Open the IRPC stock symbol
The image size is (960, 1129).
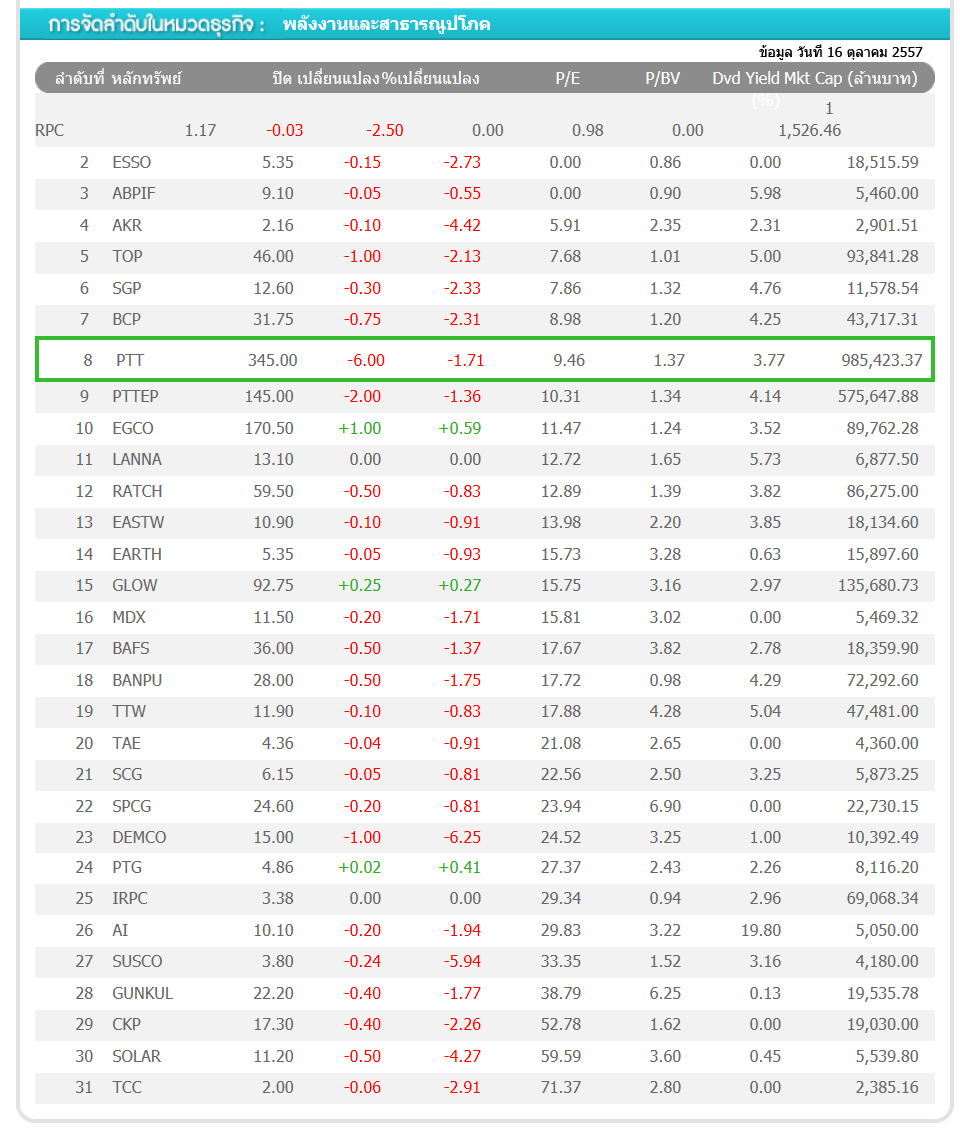(x=130, y=898)
